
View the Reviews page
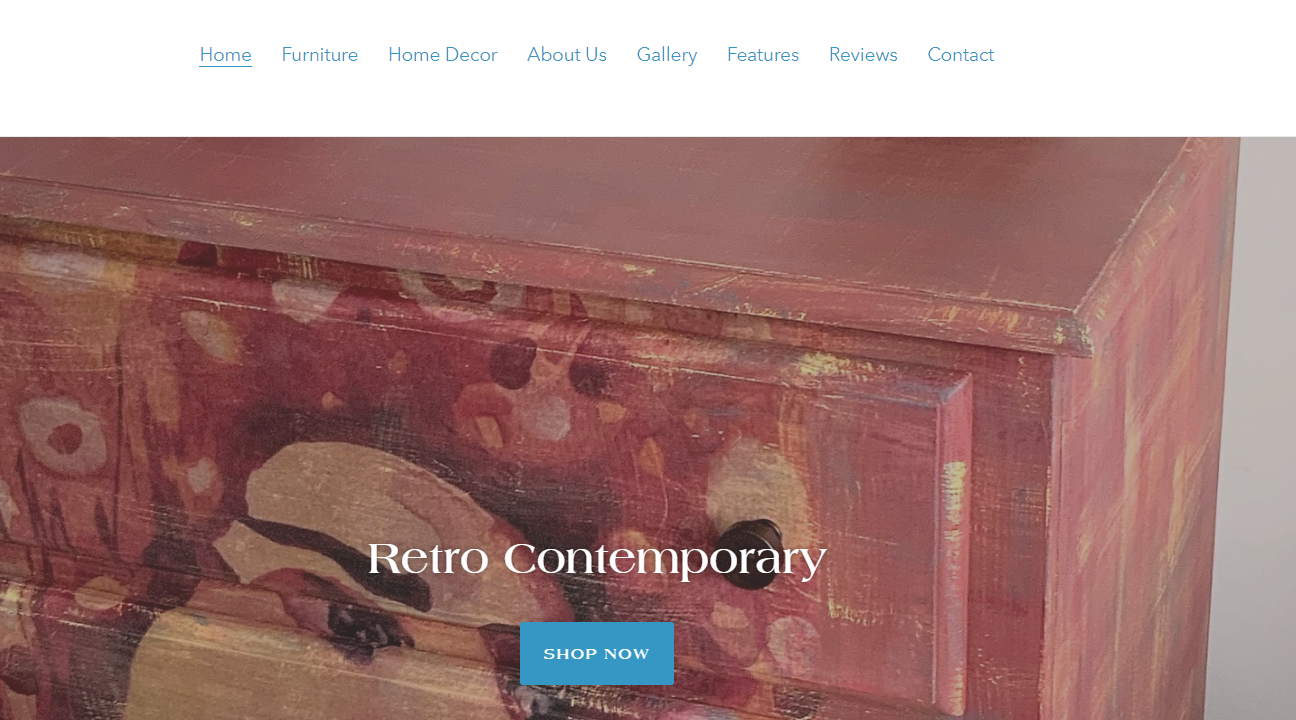863,55
